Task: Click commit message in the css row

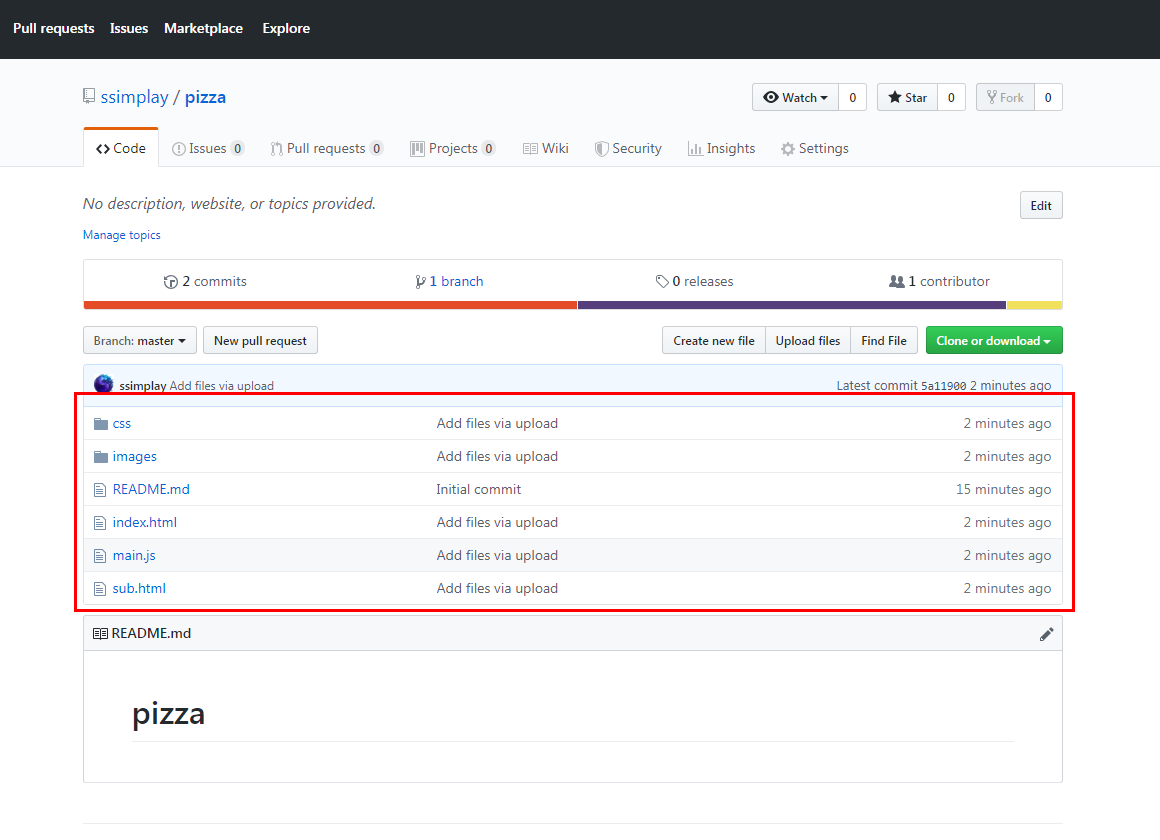Action: pos(497,423)
